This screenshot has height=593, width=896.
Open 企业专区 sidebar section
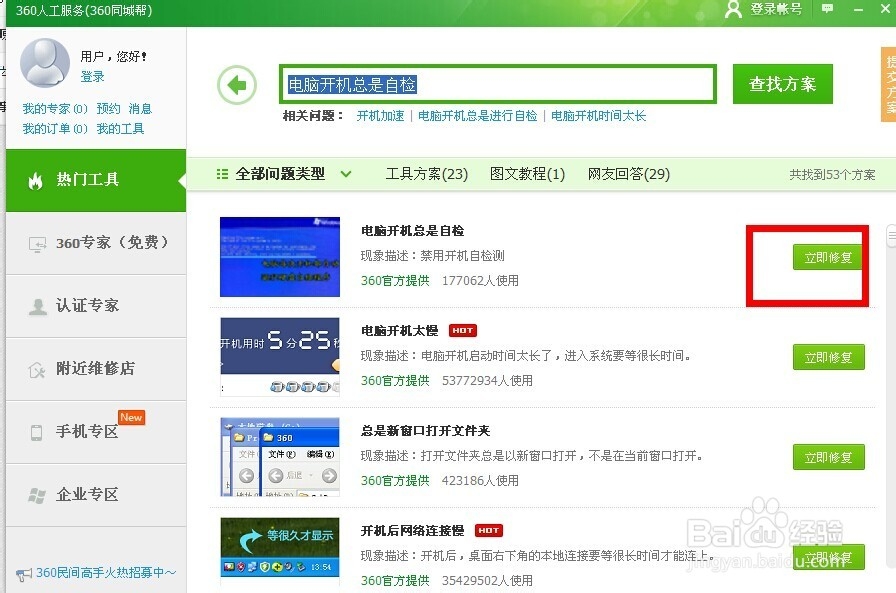[x=96, y=495]
